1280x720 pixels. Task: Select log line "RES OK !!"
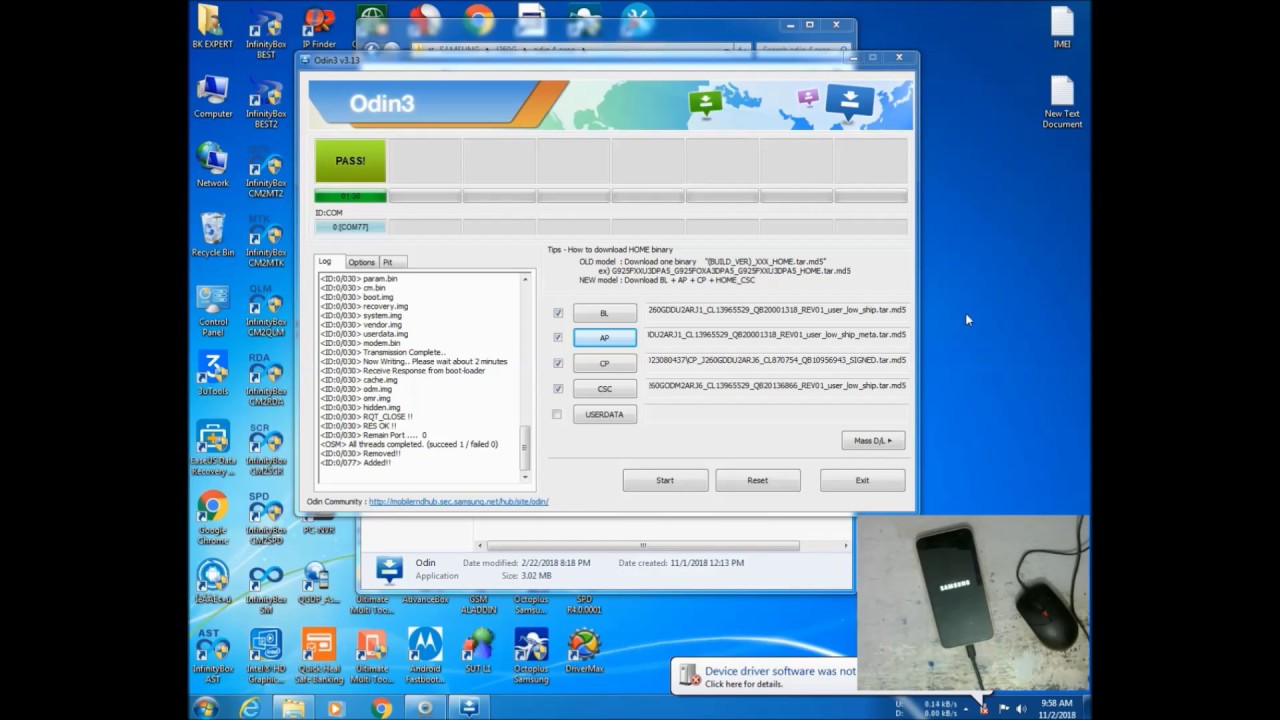(358, 426)
